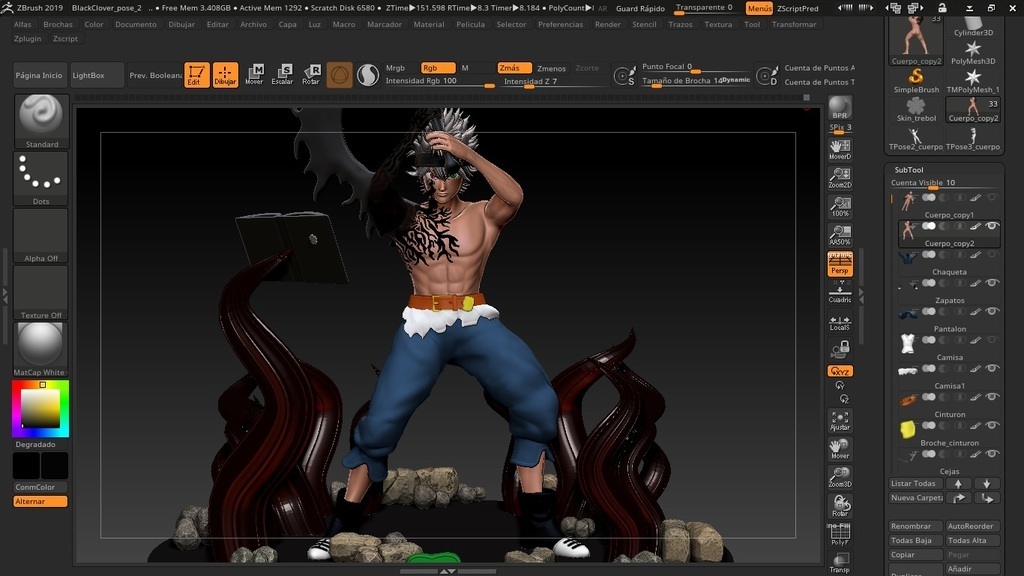Click the Renombrar button

pos(916,526)
